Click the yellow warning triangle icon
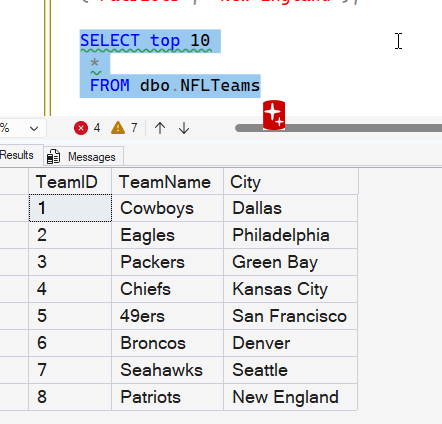The image size is (442, 424). [x=118, y=128]
